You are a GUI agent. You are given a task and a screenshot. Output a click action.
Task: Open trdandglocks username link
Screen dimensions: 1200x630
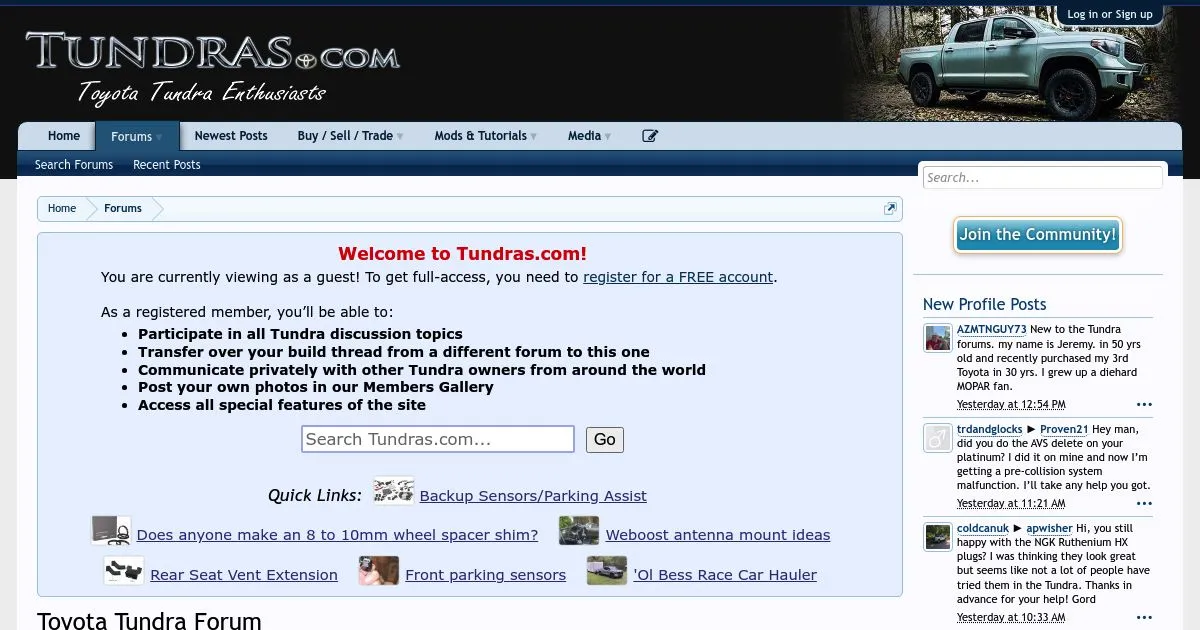pos(989,429)
